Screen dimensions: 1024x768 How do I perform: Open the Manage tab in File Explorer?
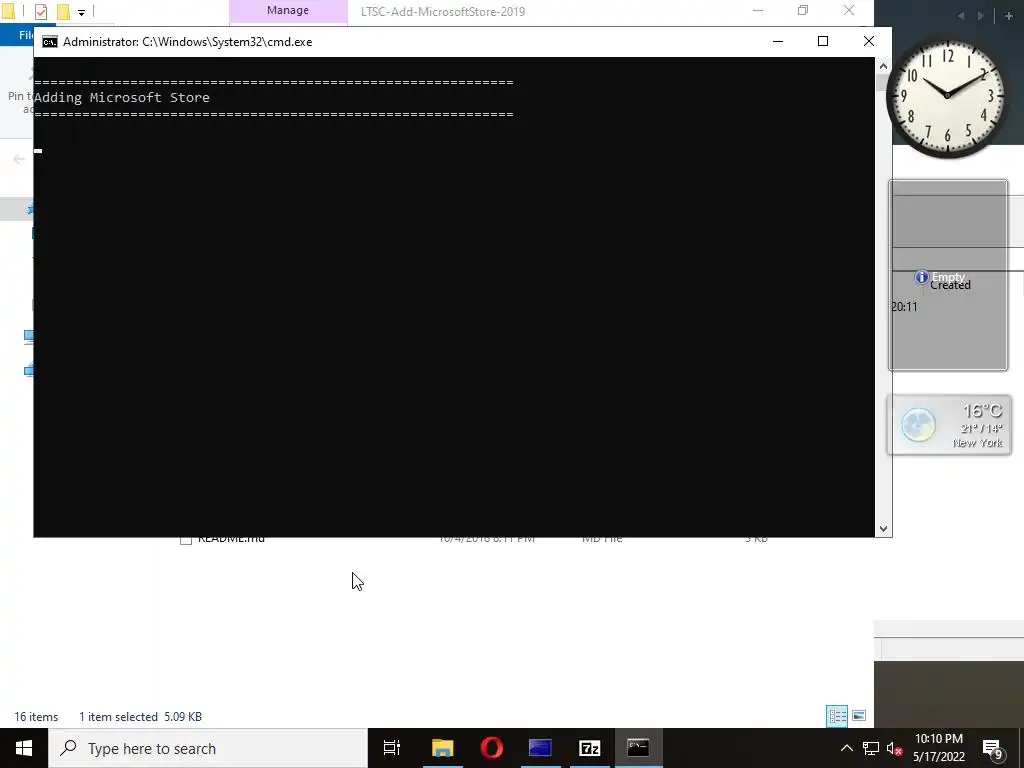[288, 10]
